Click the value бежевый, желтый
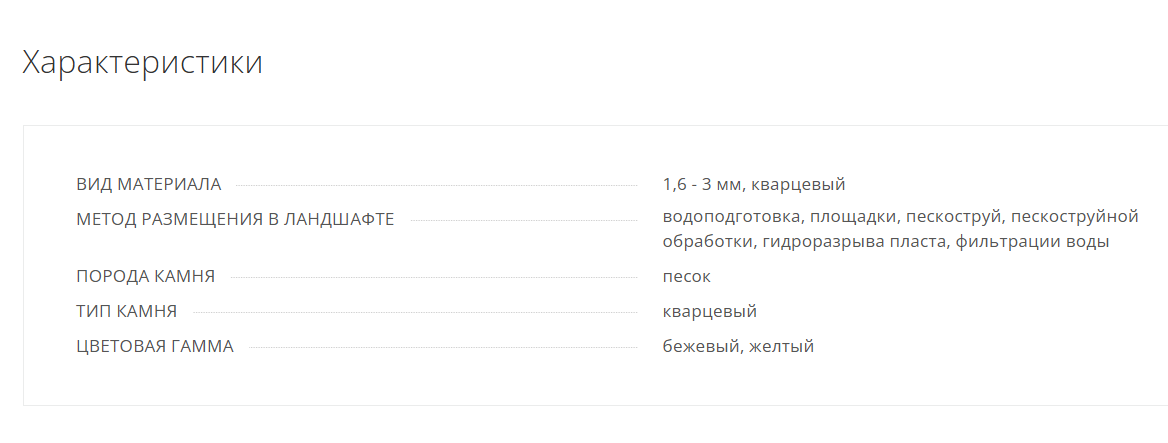 tap(738, 346)
